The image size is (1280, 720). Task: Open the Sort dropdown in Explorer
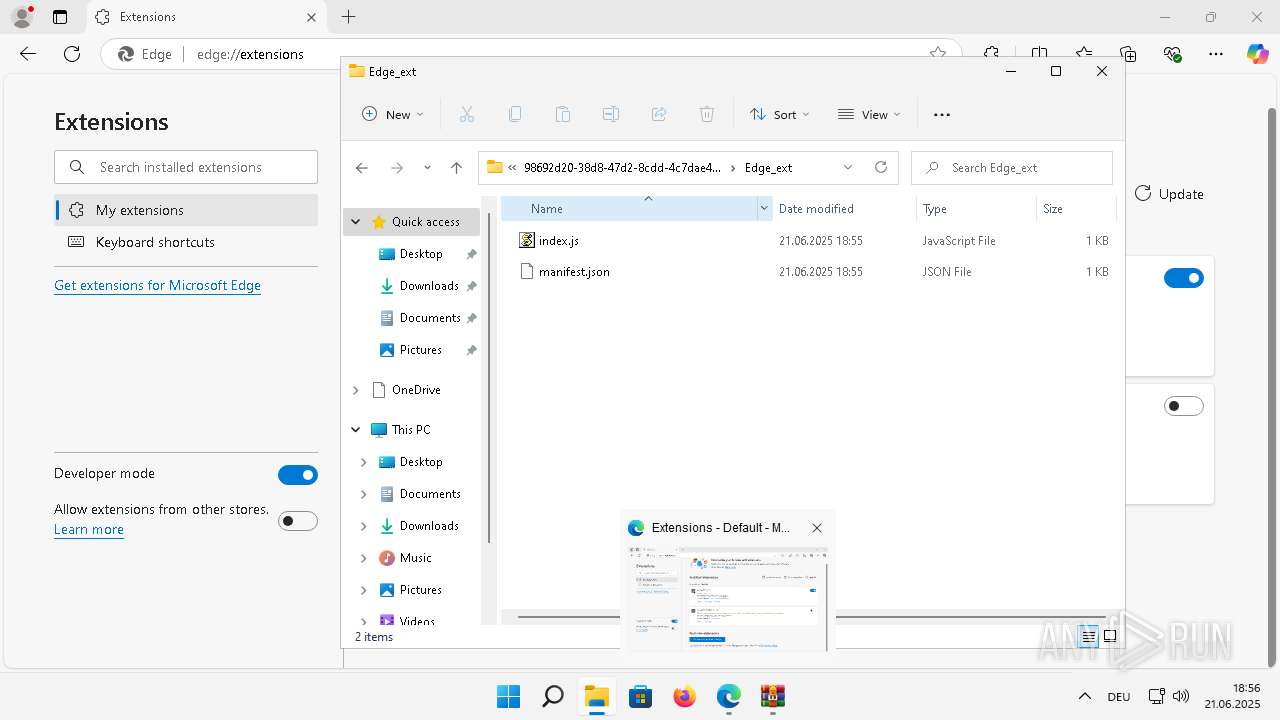(x=780, y=115)
